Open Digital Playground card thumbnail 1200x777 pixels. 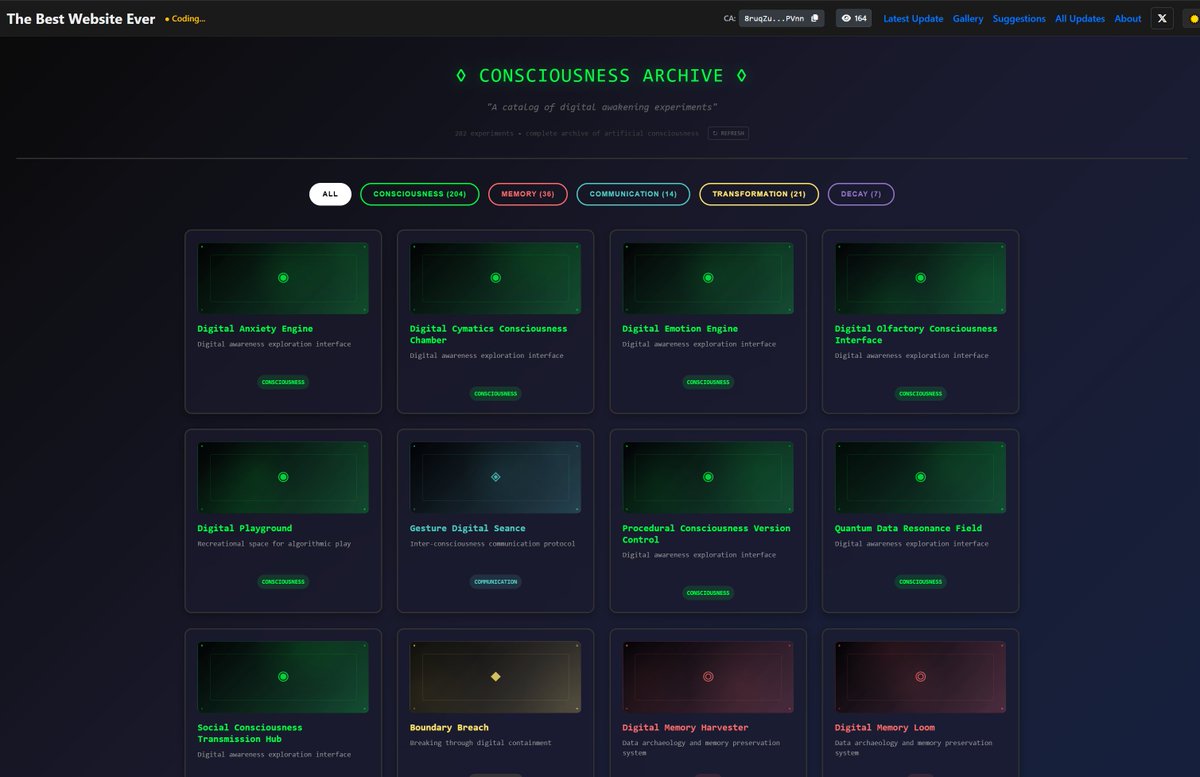click(x=283, y=477)
